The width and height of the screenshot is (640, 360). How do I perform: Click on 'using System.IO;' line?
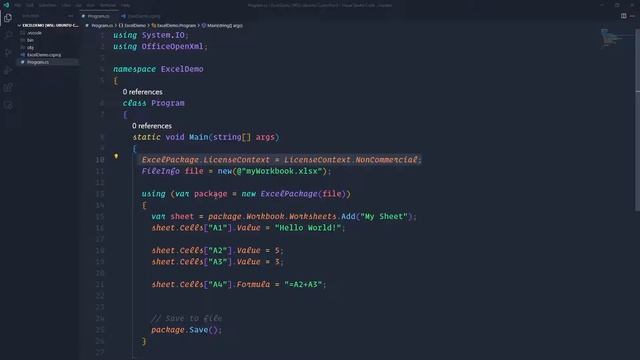point(151,35)
